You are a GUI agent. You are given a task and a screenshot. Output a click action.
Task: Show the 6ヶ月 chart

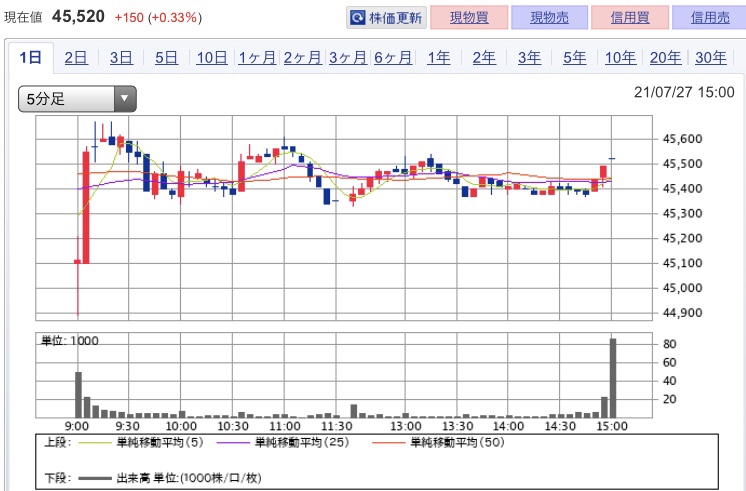tap(393, 58)
